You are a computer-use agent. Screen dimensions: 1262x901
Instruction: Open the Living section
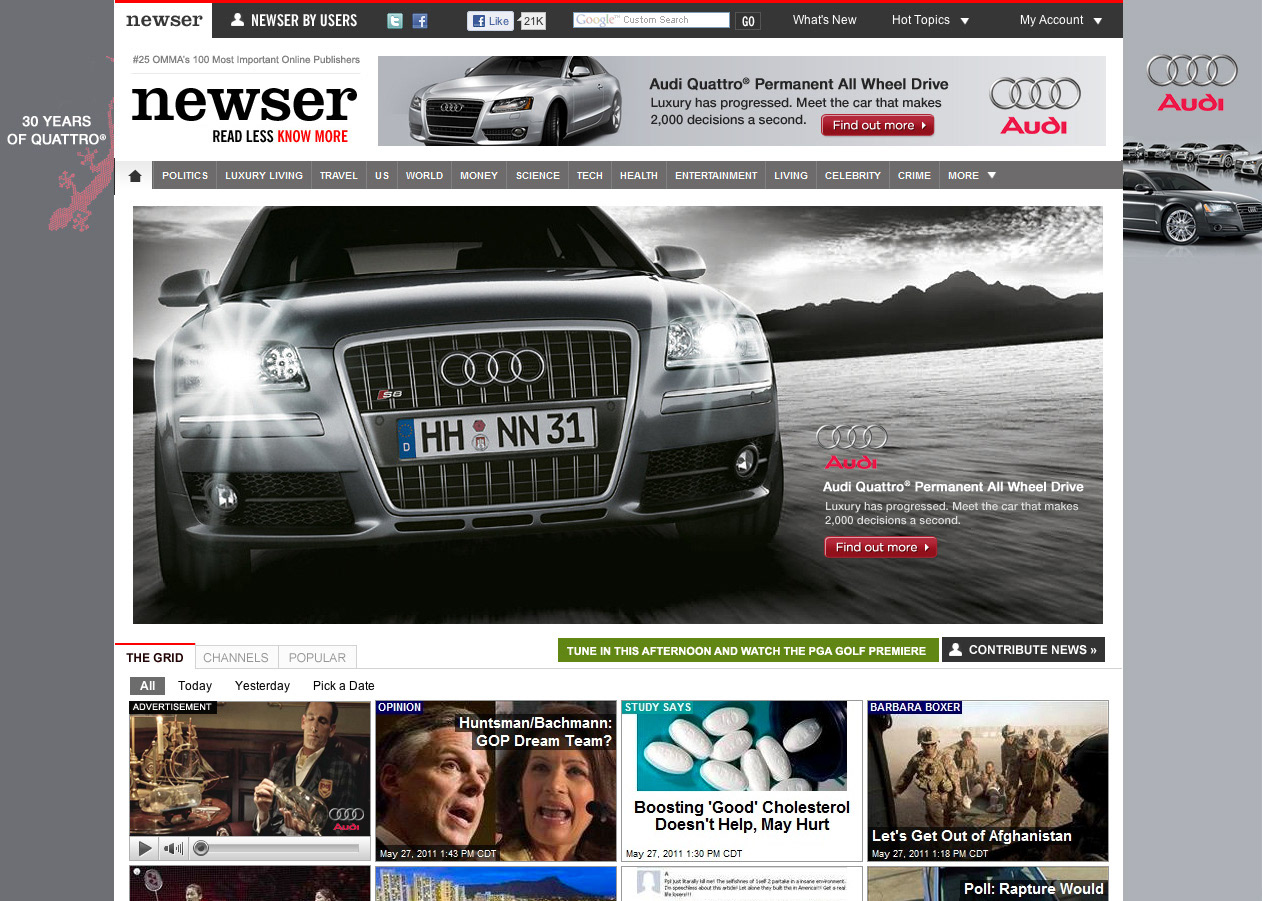point(791,176)
